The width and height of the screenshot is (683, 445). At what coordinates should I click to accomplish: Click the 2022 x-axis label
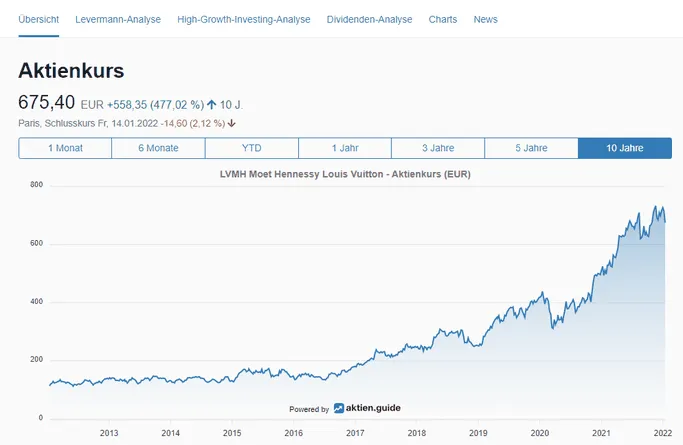tap(663, 433)
